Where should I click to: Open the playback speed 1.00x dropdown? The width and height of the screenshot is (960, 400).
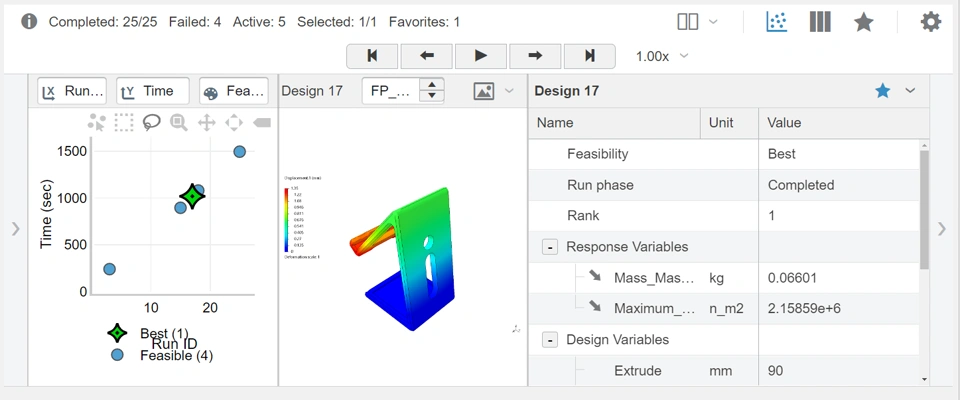(x=663, y=56)
